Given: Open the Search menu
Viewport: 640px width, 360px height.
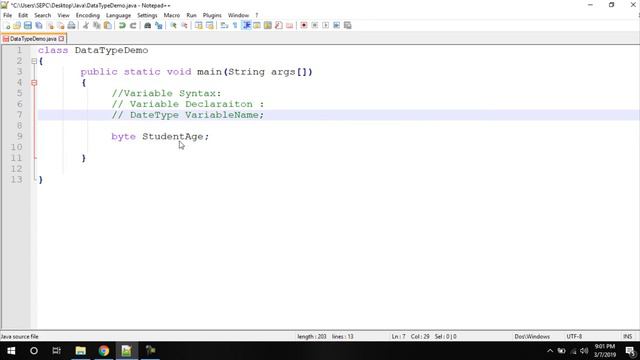Looking at the screenshot, I should pos(42,15).
